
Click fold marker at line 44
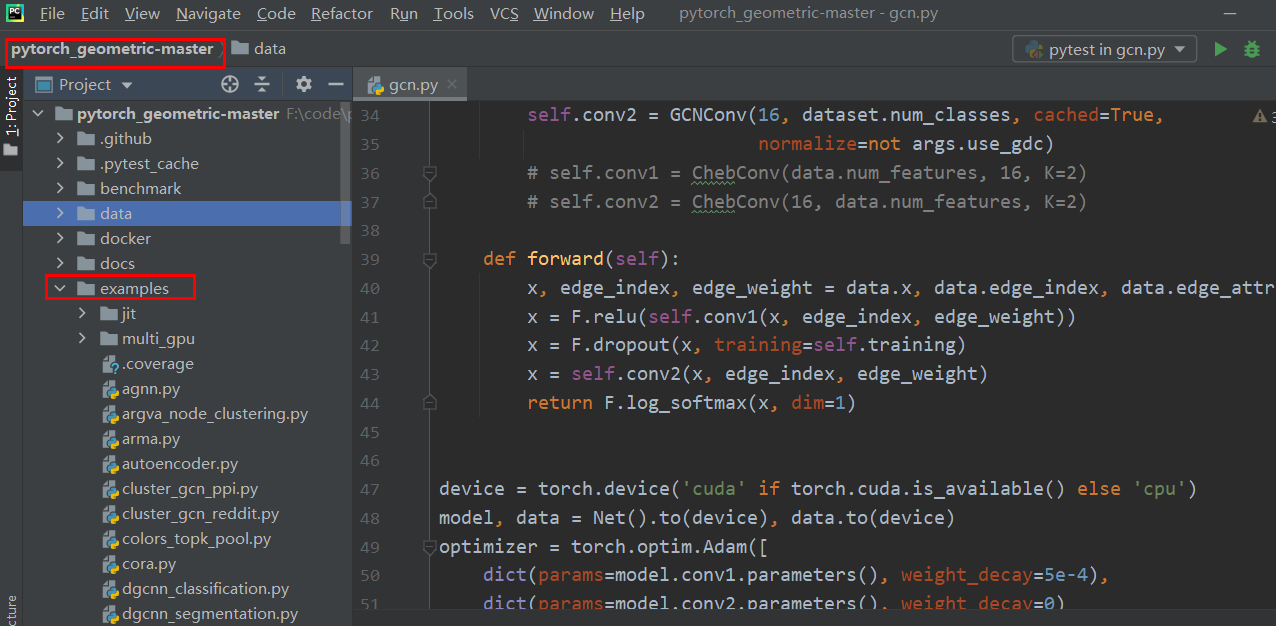point(430,403)
